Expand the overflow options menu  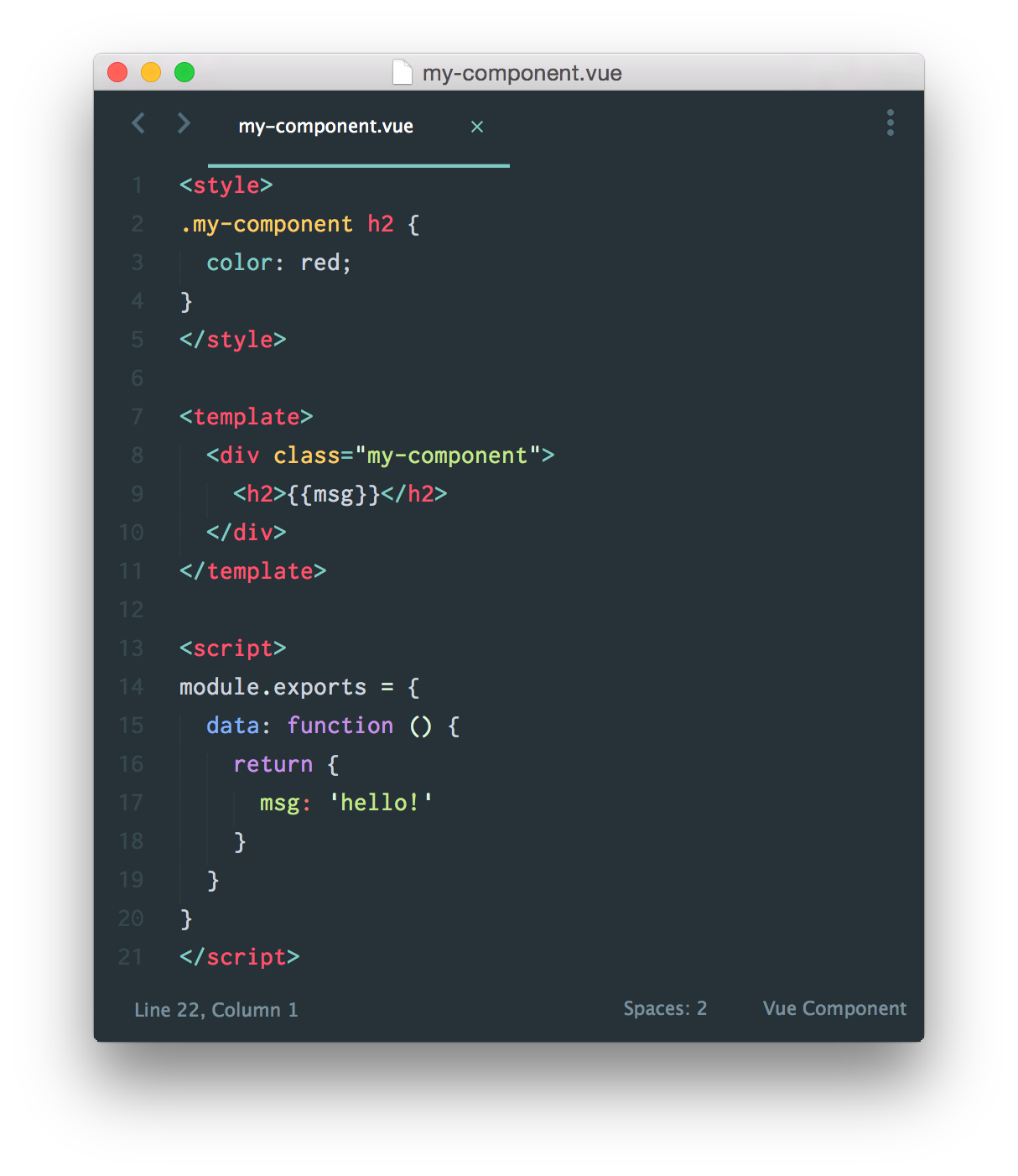(890, 123)
